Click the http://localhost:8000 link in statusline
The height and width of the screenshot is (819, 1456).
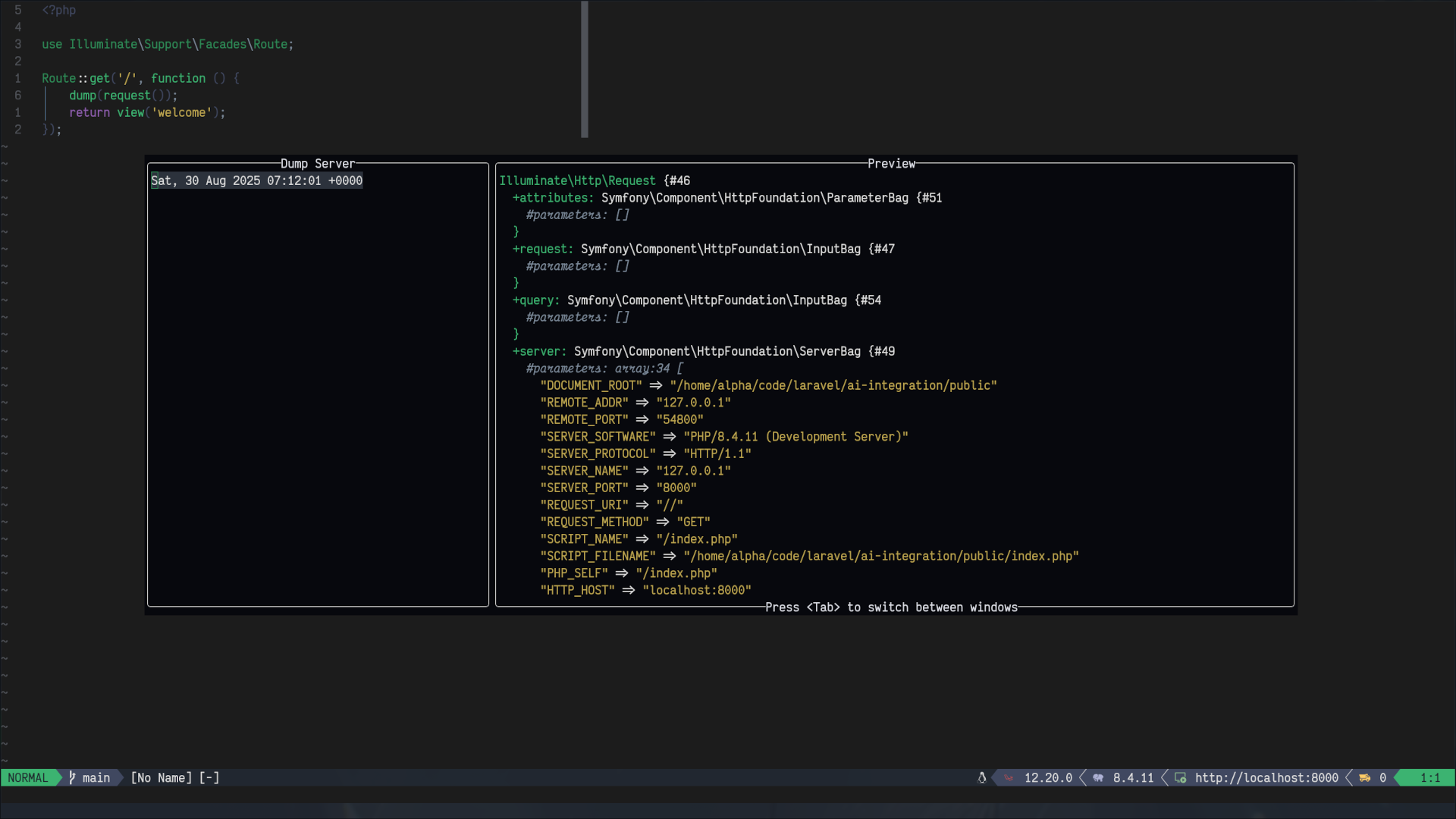pos(1266,778)
